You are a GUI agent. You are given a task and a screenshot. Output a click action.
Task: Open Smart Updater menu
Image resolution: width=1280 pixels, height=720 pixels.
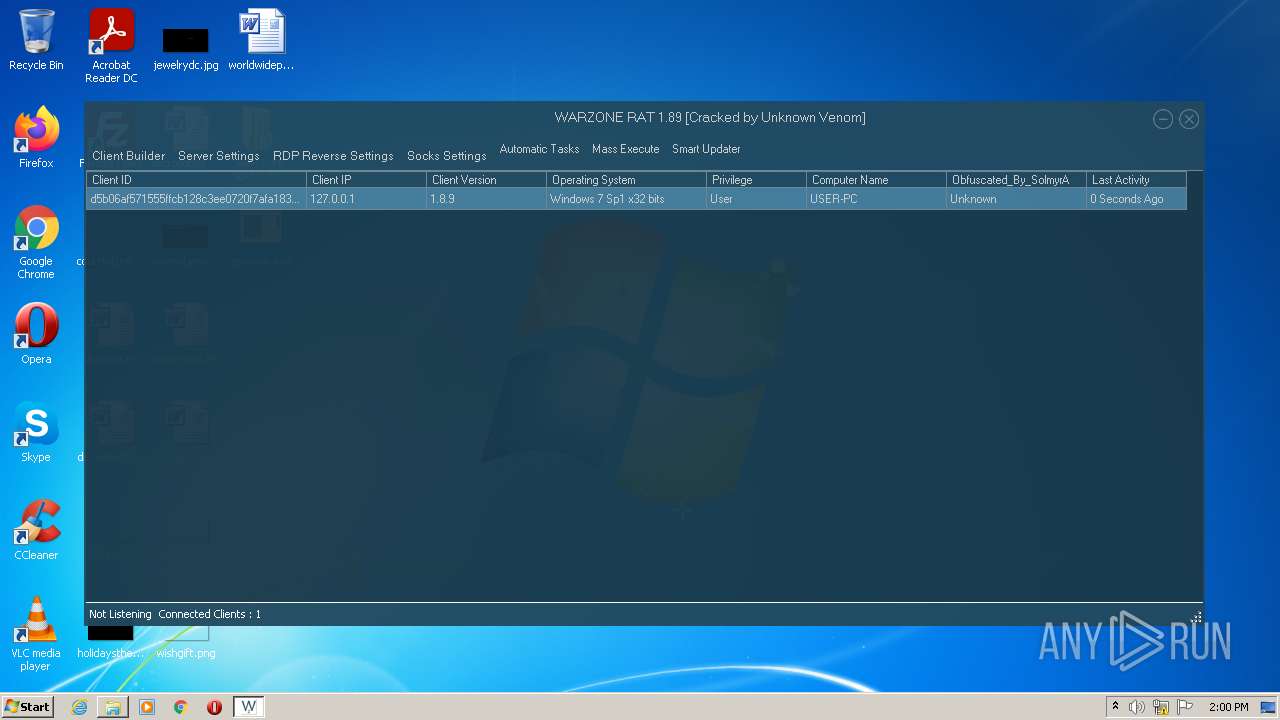(706, 149)
